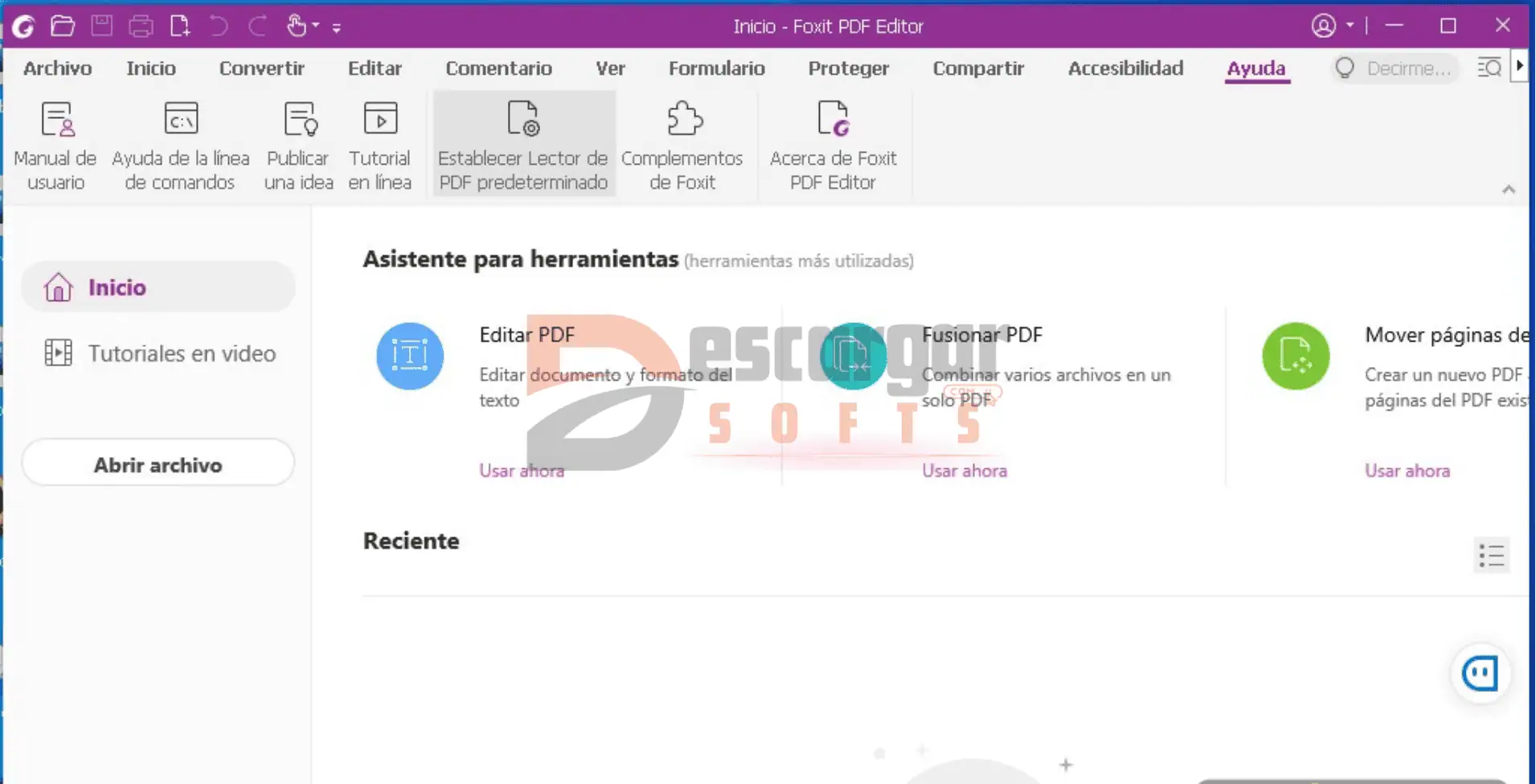
Task: Open Acerca de Foxit PDF Editor
Action: click(x=833, y=146)
